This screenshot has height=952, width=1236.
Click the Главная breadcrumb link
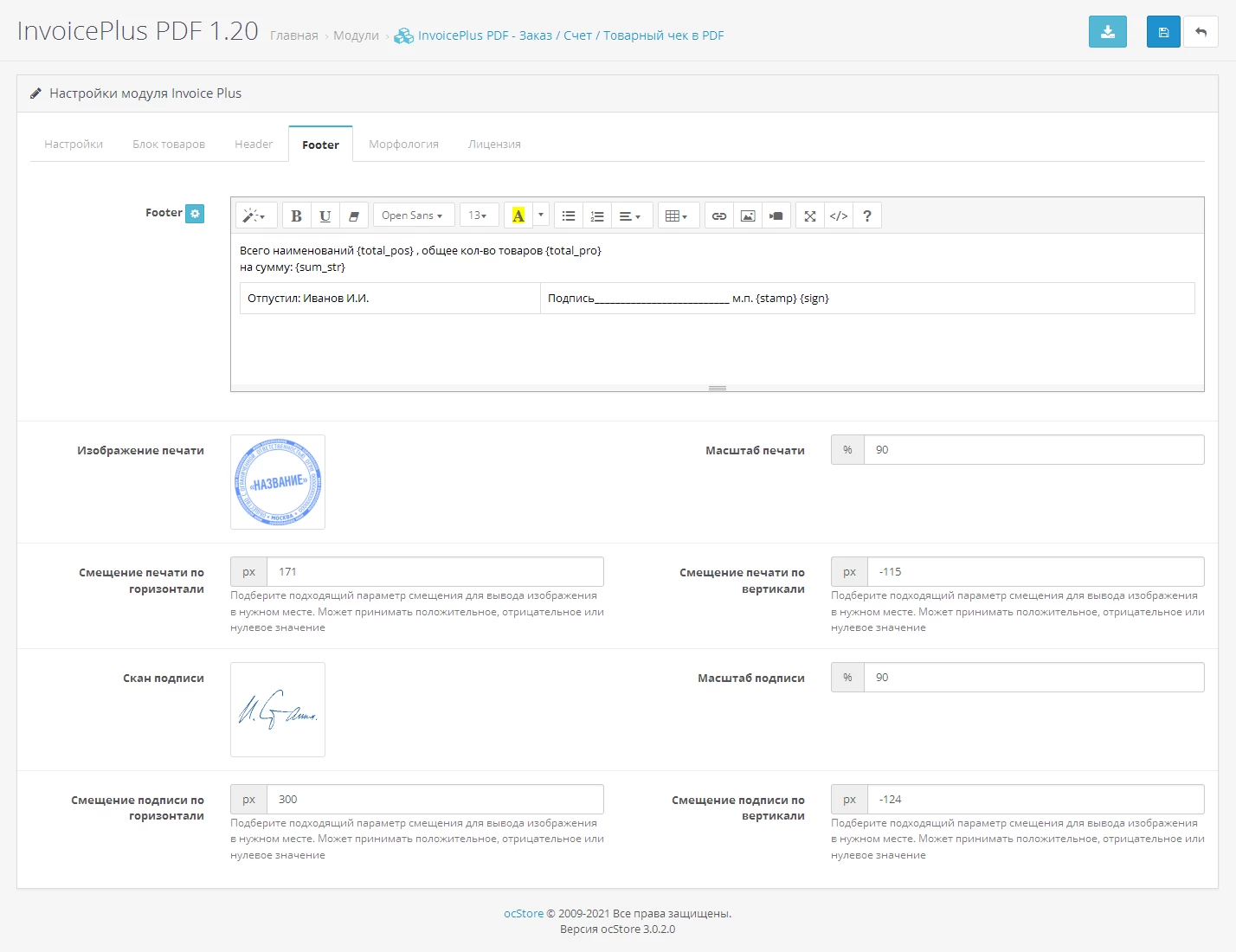pyautogui.click(x=294, y=35)
